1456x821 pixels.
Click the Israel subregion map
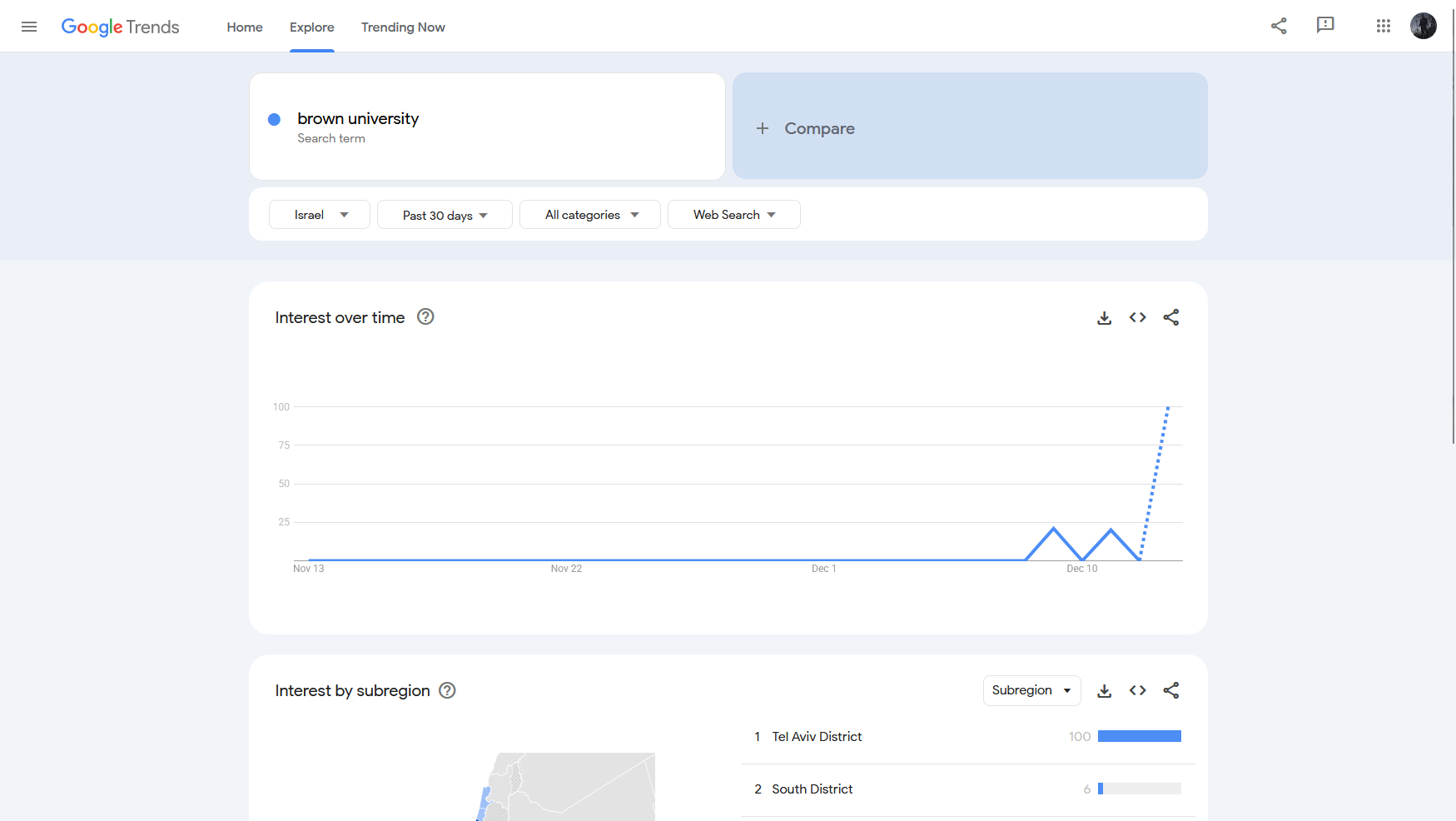pyautogui.click(x=566, y=787)
